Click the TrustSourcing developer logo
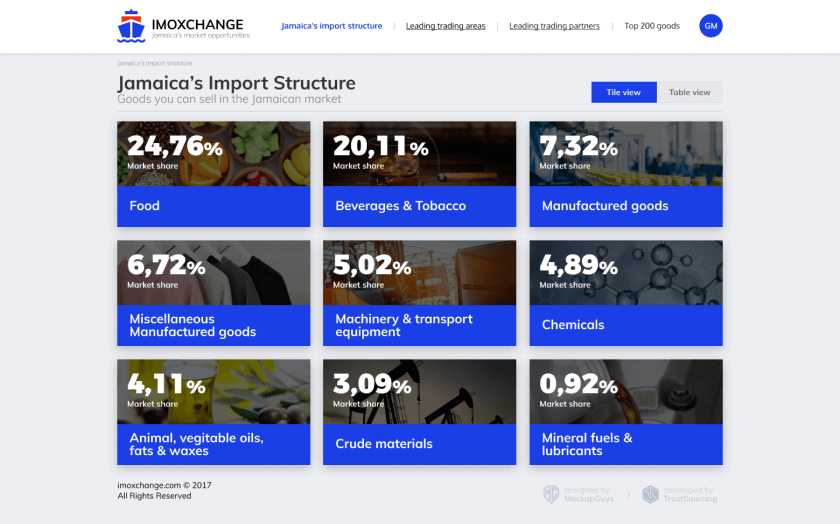 click(679, 494)
